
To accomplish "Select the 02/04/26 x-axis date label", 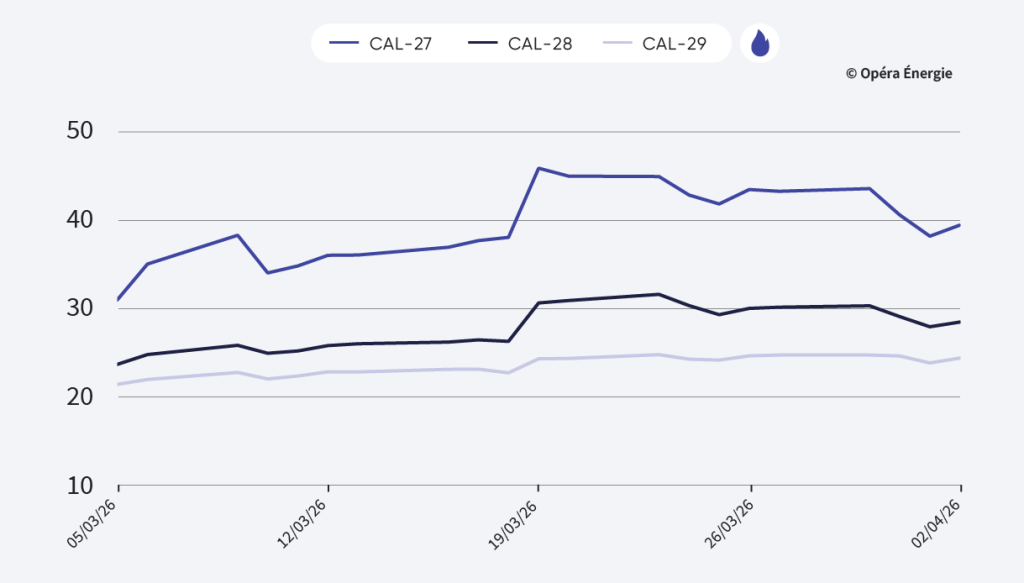I will coord(936,522).
